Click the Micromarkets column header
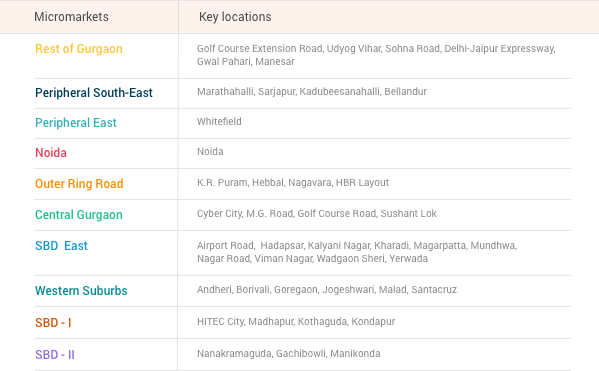Image resolution: width=599 pixels, height=371 pixels. pyautogui.click(x=71, y=17)
